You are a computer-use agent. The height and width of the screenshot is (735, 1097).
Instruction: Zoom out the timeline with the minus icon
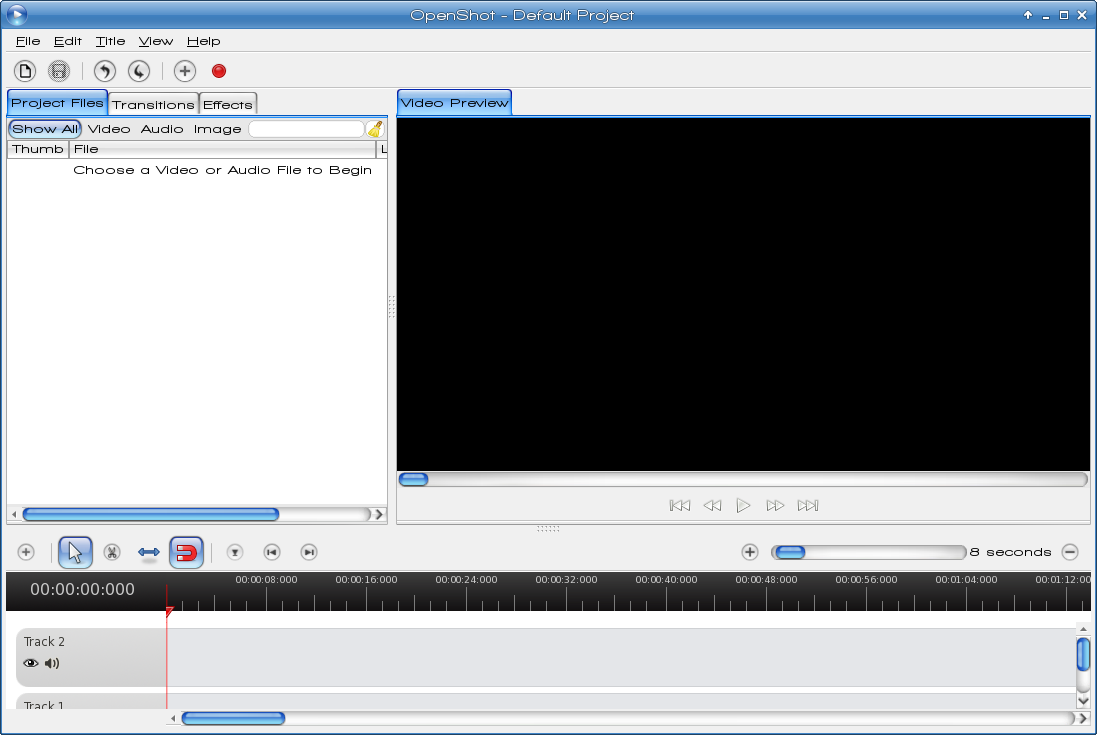pos(1070,552)
